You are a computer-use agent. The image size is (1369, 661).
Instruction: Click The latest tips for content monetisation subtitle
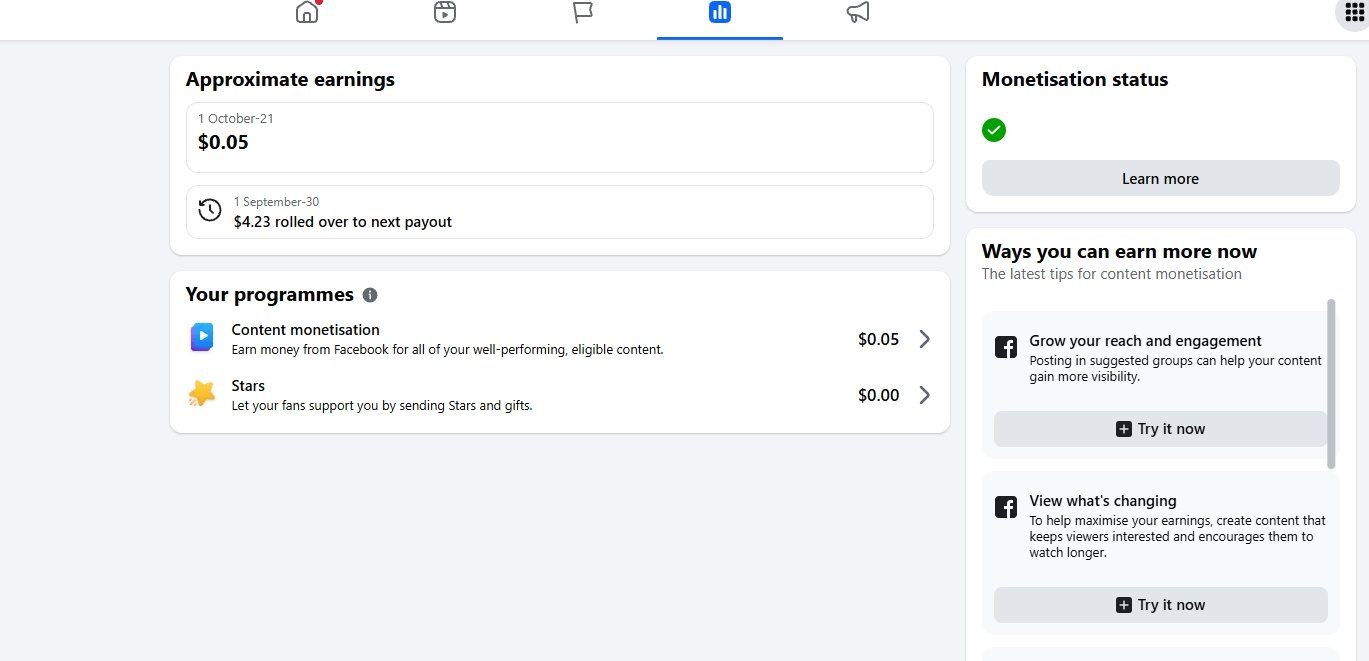click(1112, 274)
